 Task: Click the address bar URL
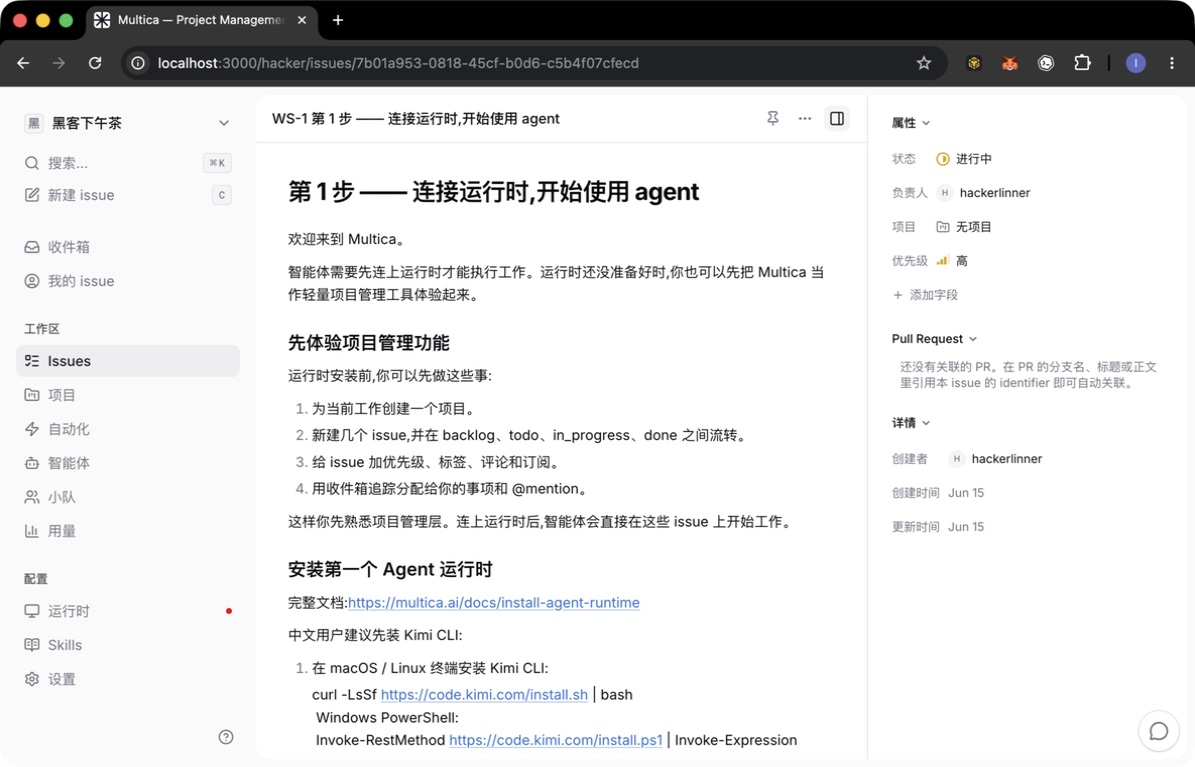coord(398,63)
